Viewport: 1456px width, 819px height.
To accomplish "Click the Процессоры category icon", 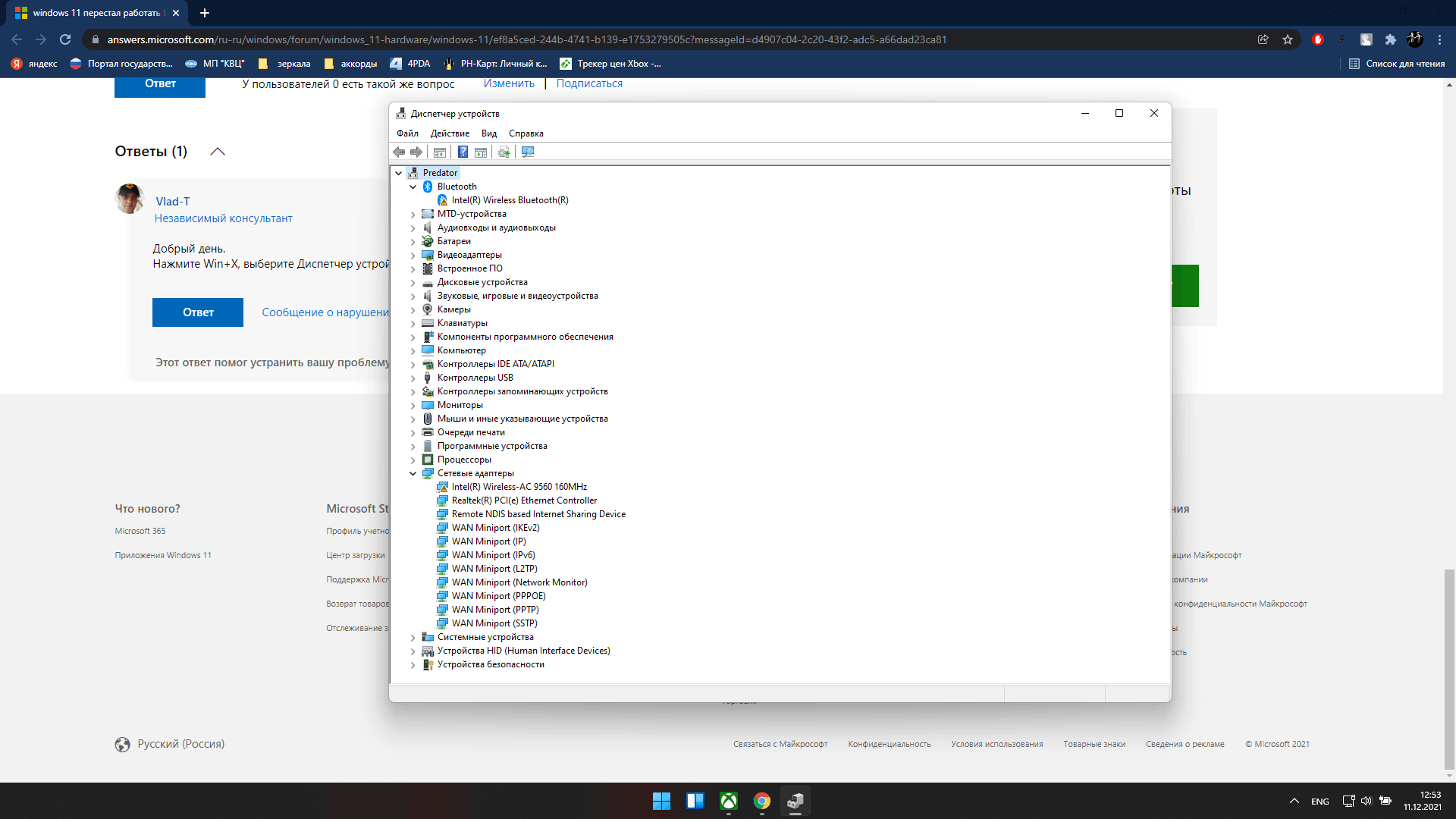I will [x=428, y=460].
